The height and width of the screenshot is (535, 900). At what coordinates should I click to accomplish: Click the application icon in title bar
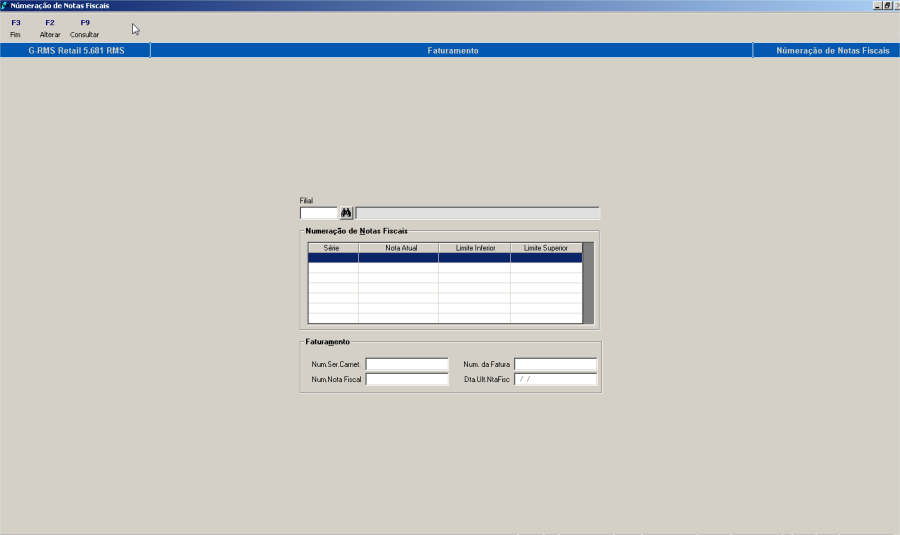5,5
